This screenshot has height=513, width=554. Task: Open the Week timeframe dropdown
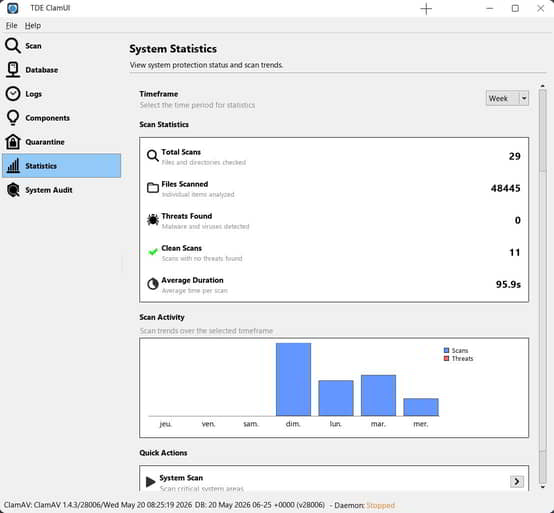coord(507,98)
